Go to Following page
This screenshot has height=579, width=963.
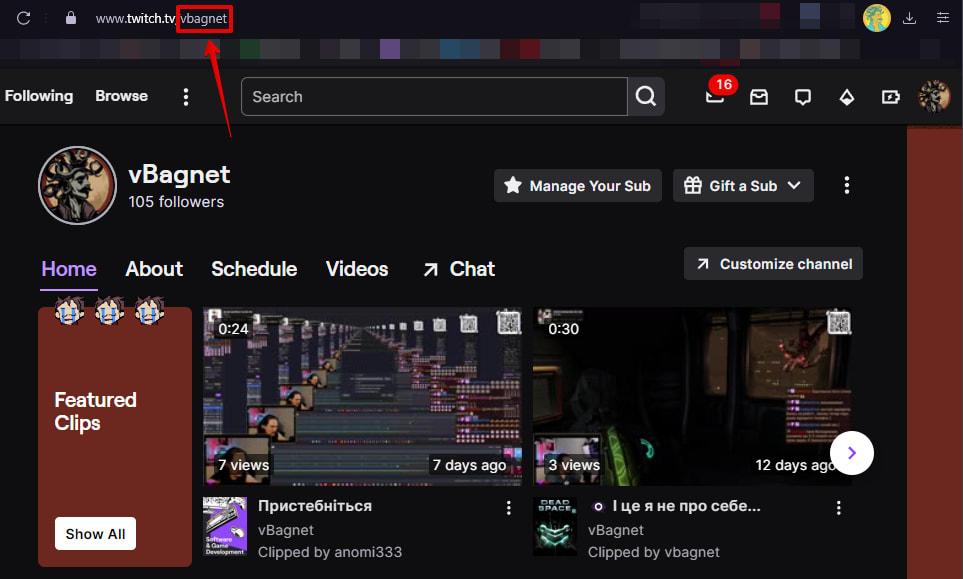tap(39, 96)
